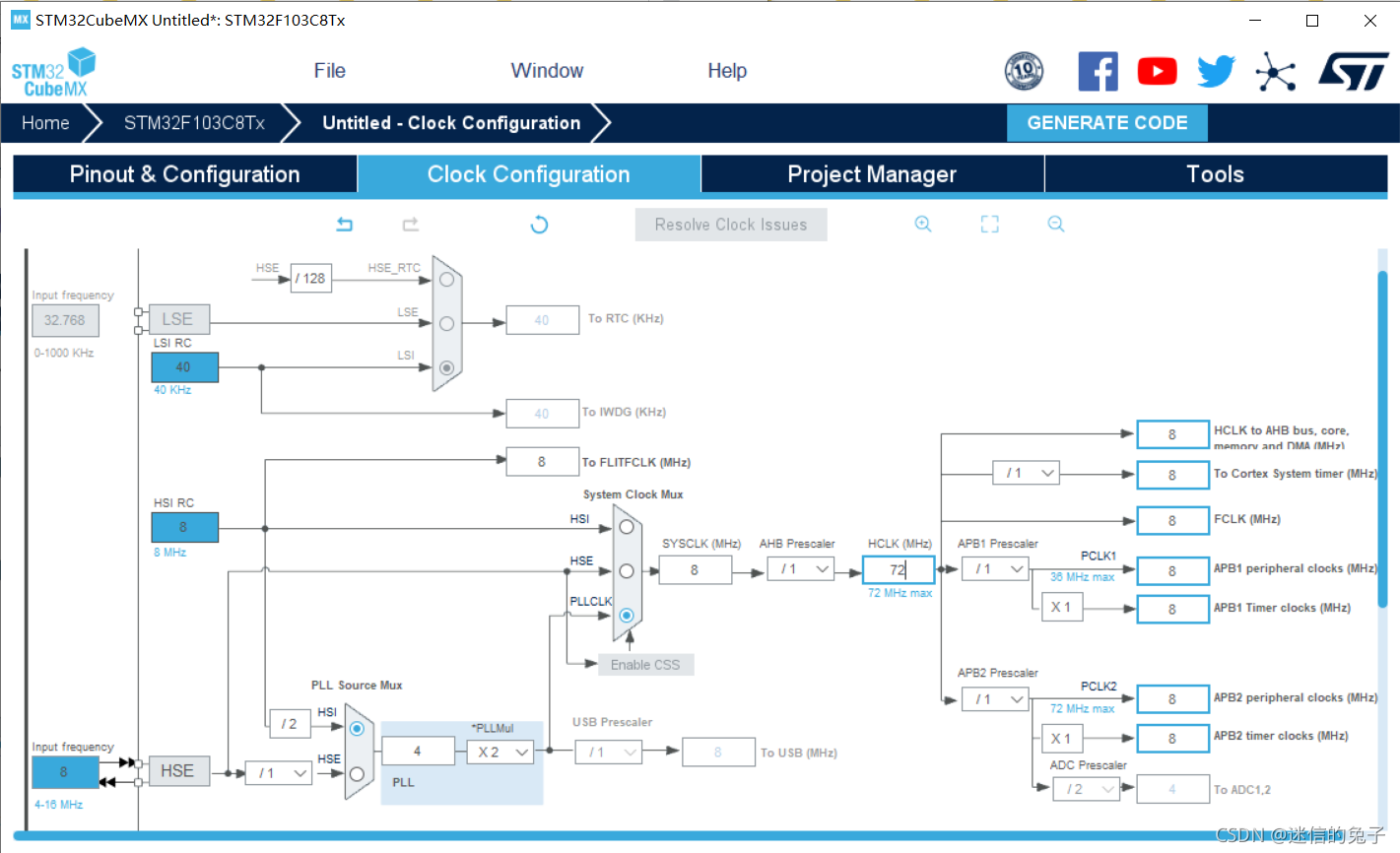Open the File menu
1400x853 pixels.
tap(329, 71)
